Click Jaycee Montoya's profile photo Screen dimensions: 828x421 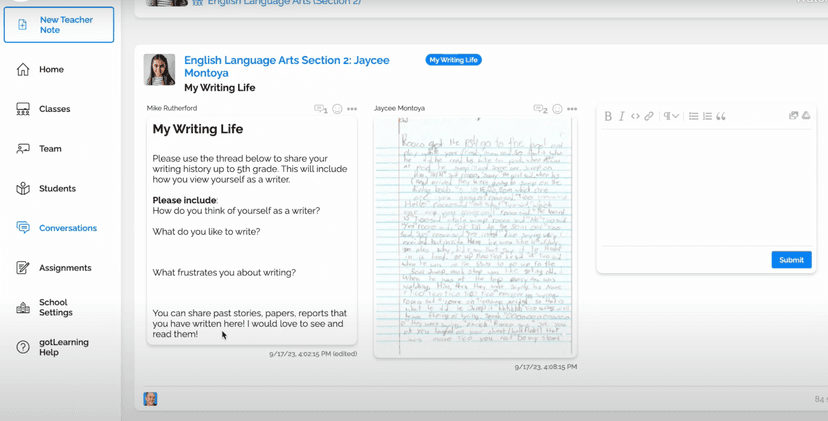point(159,70)
